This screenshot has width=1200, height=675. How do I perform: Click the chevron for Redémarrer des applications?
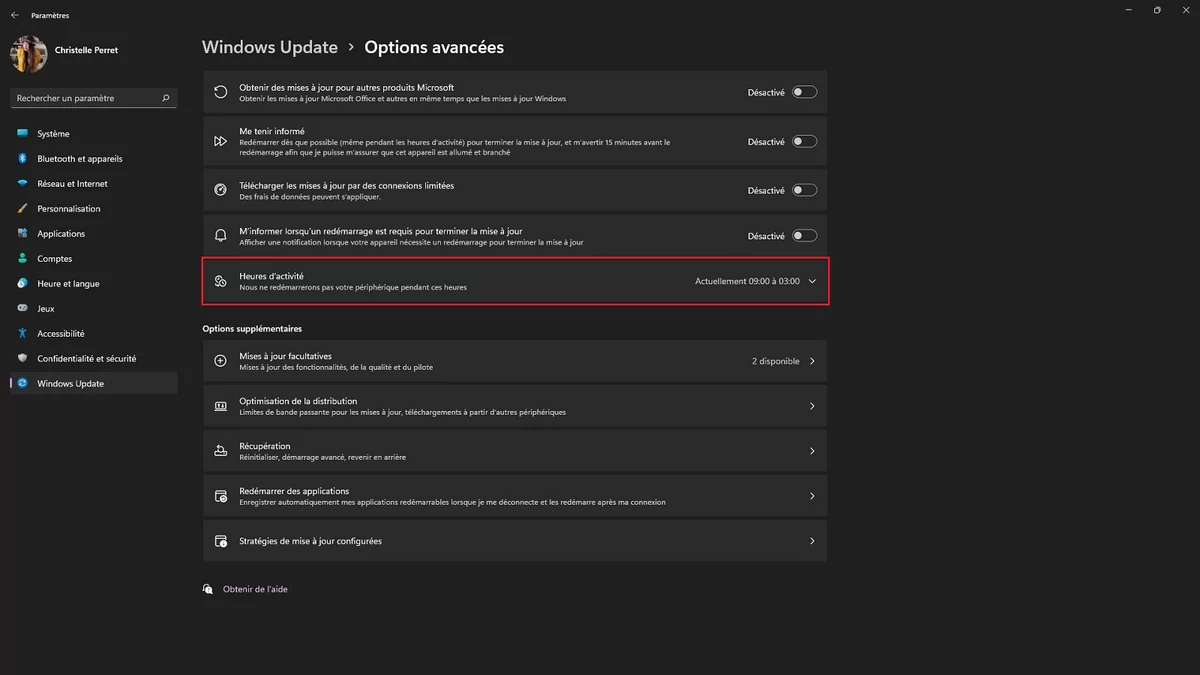812,496
